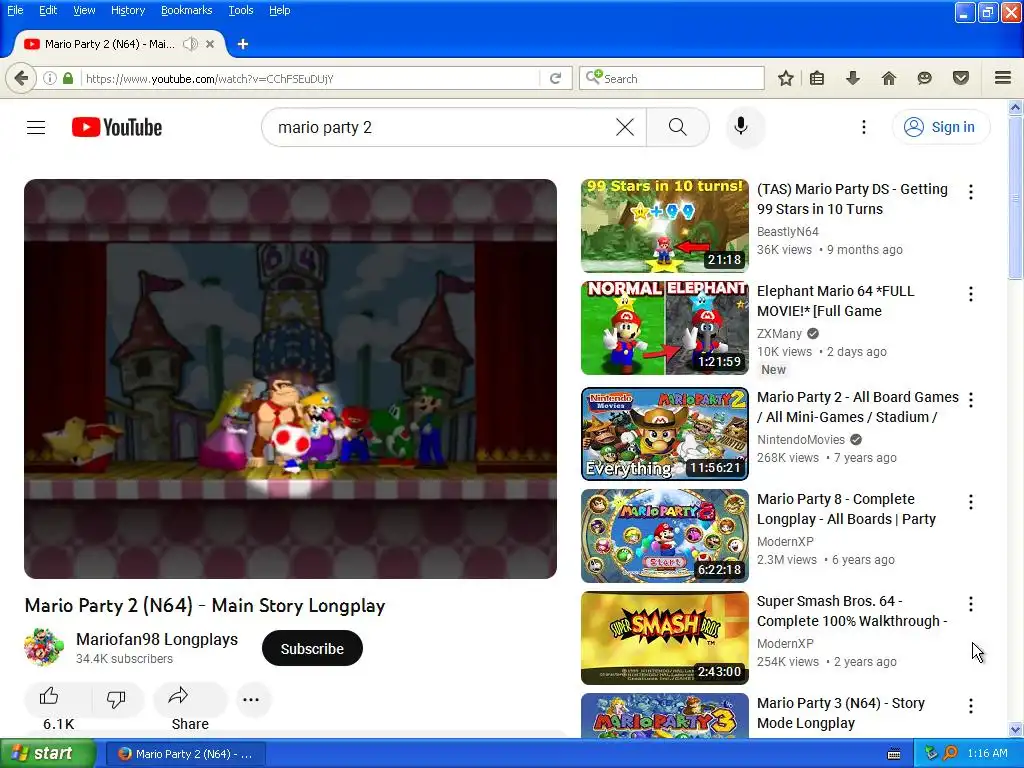Image resolution: width=1024 pixels, height=768 pixels.
Task: Open options menu for All Board Games video
Action: point(971,400)
